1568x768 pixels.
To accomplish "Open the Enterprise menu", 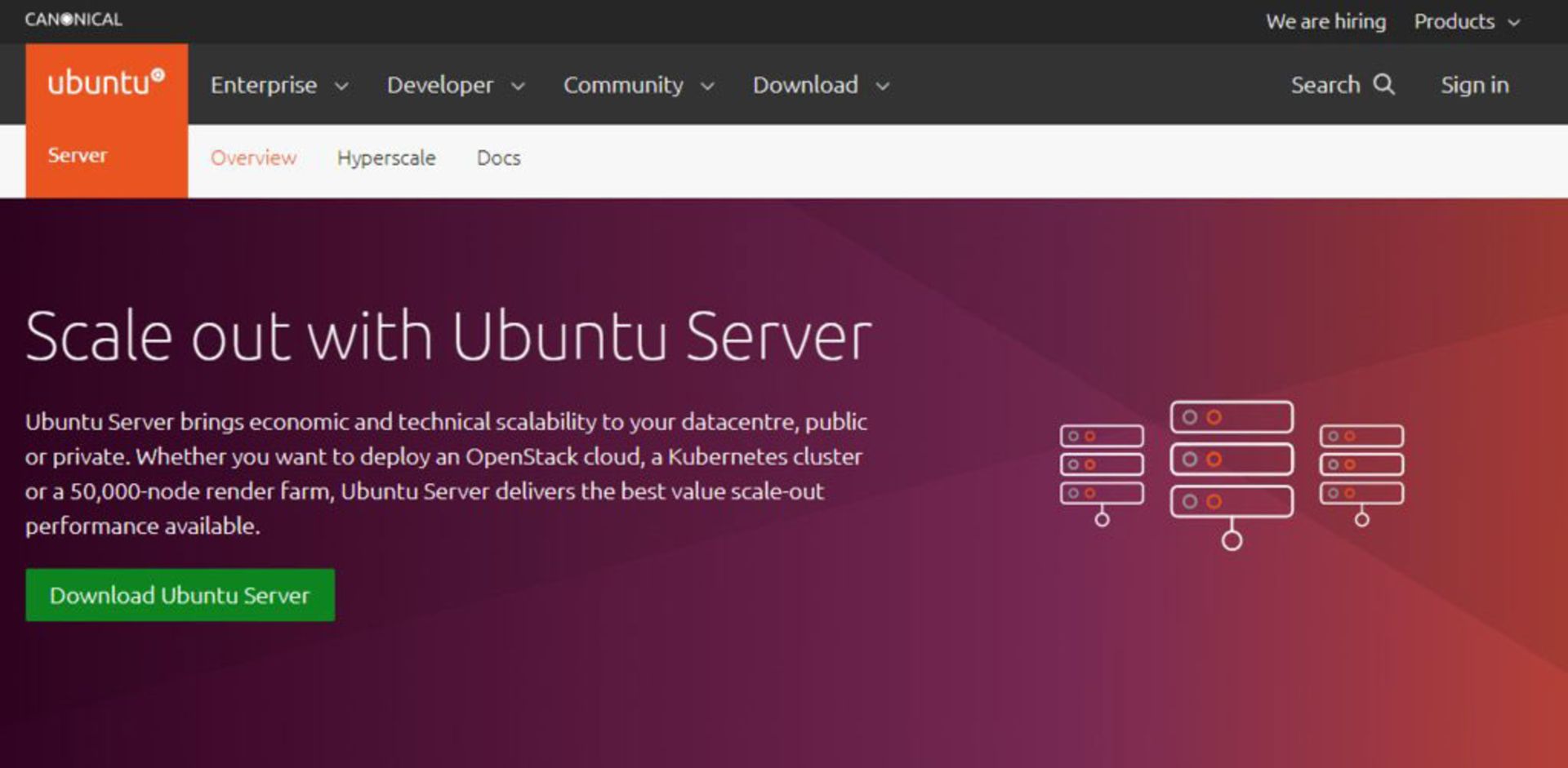I will tap(264, 85).
